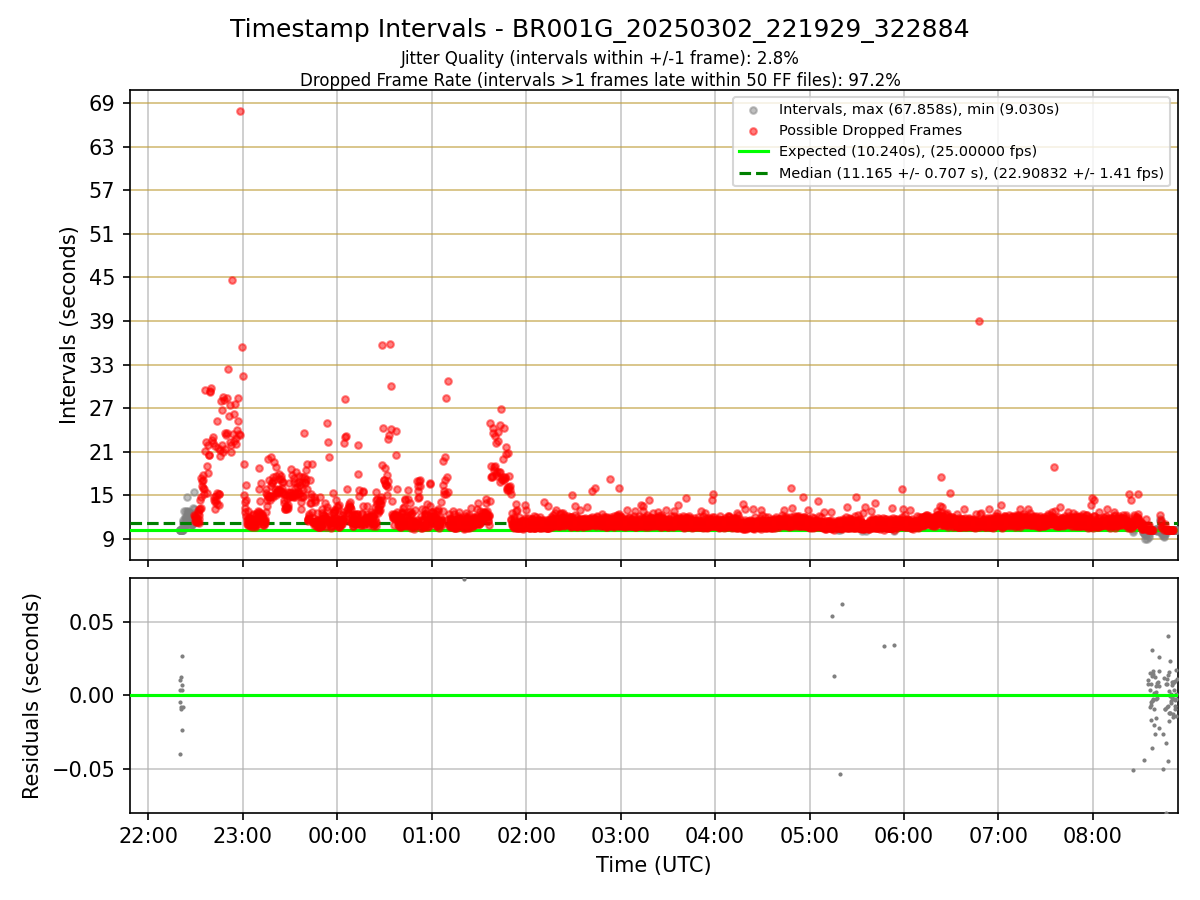Image resolution: width=1200 pixels, height=900 pixels.
Task: Click the residuals tick label −0.05
Action: point(84,770)
